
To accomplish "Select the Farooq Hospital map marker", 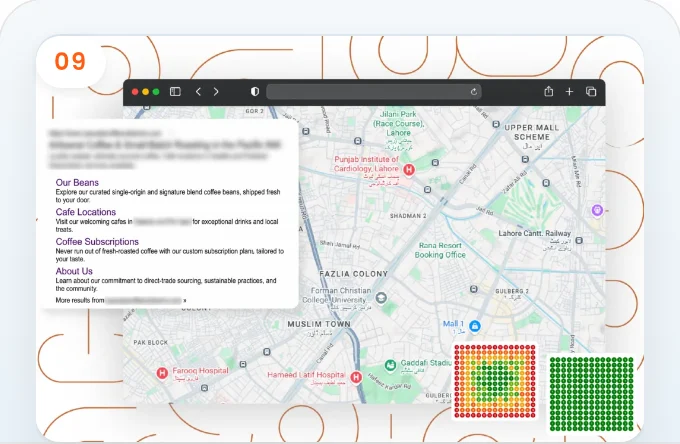I will tap(162, 373).
